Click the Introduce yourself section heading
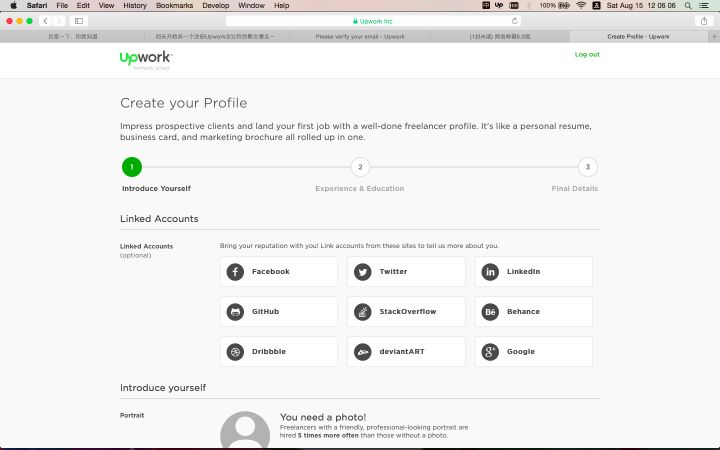 pyautogui.click(x=163, y=388)
